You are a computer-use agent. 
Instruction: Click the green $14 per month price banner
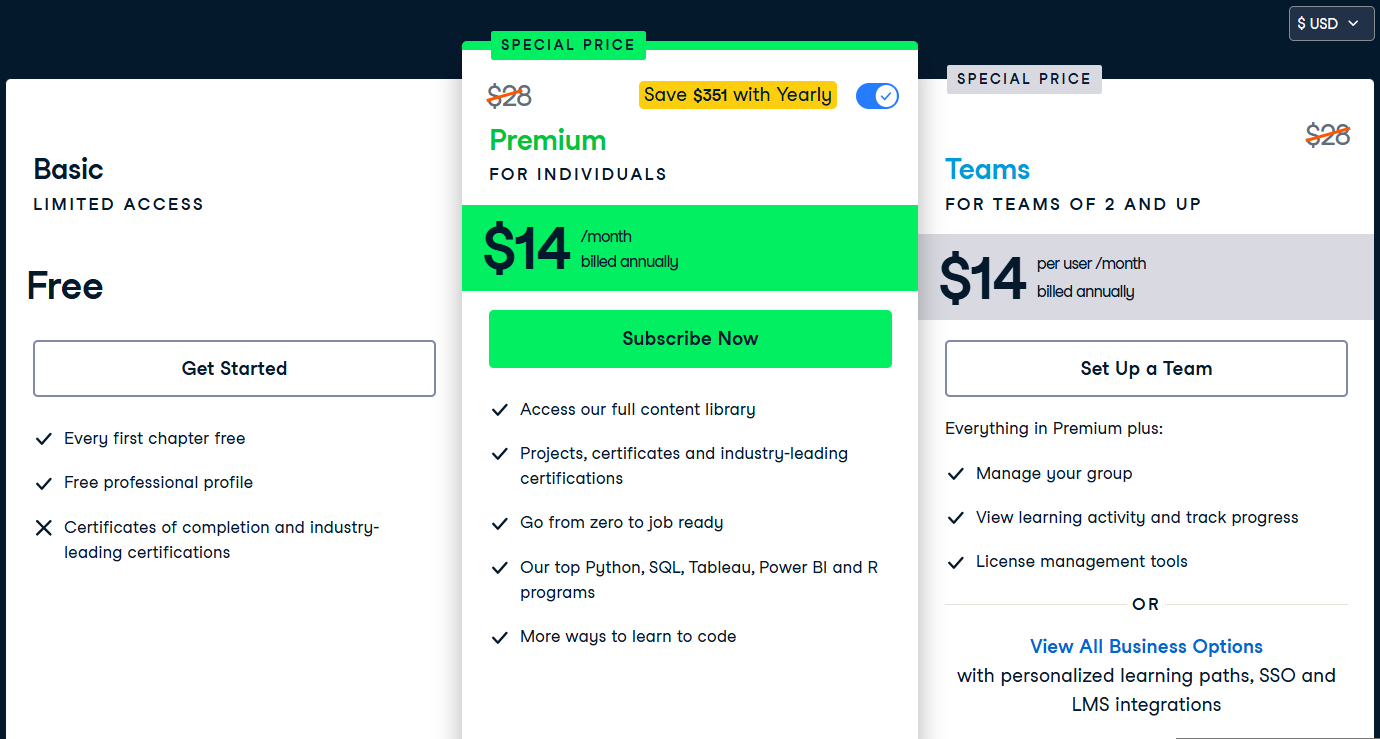tap(690, 248)
